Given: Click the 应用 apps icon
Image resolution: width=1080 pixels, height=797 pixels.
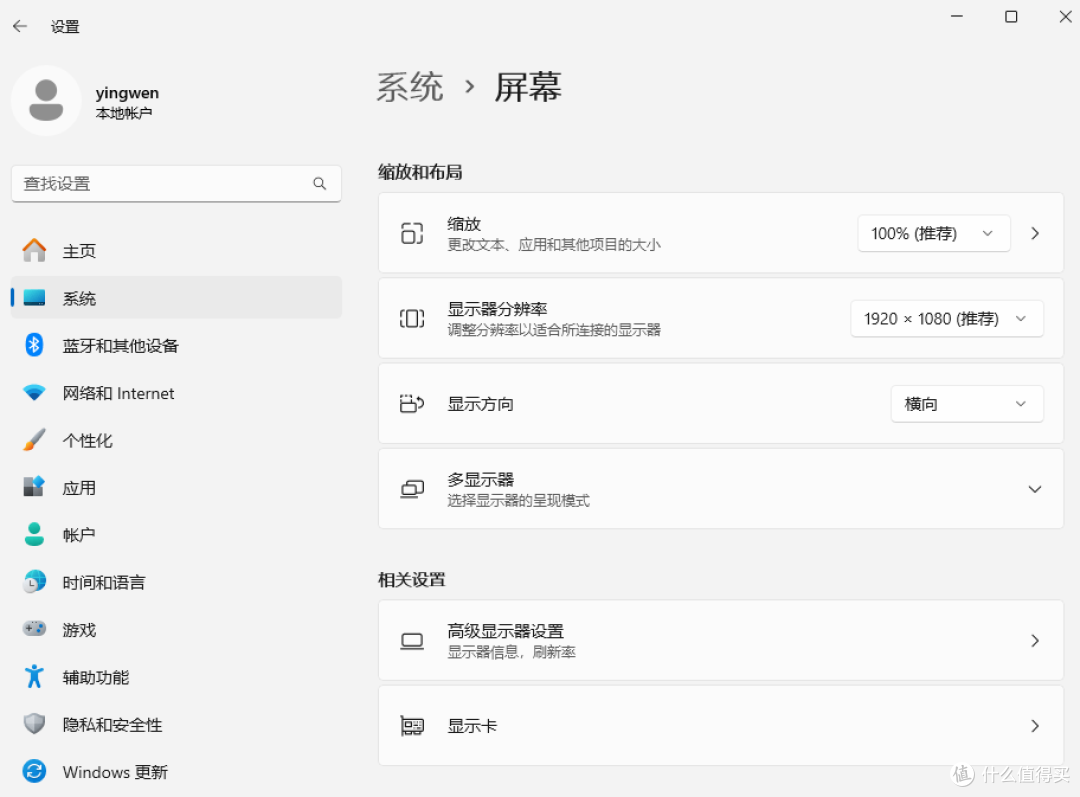Looking at the screenshot, I should tap(34, 487).
